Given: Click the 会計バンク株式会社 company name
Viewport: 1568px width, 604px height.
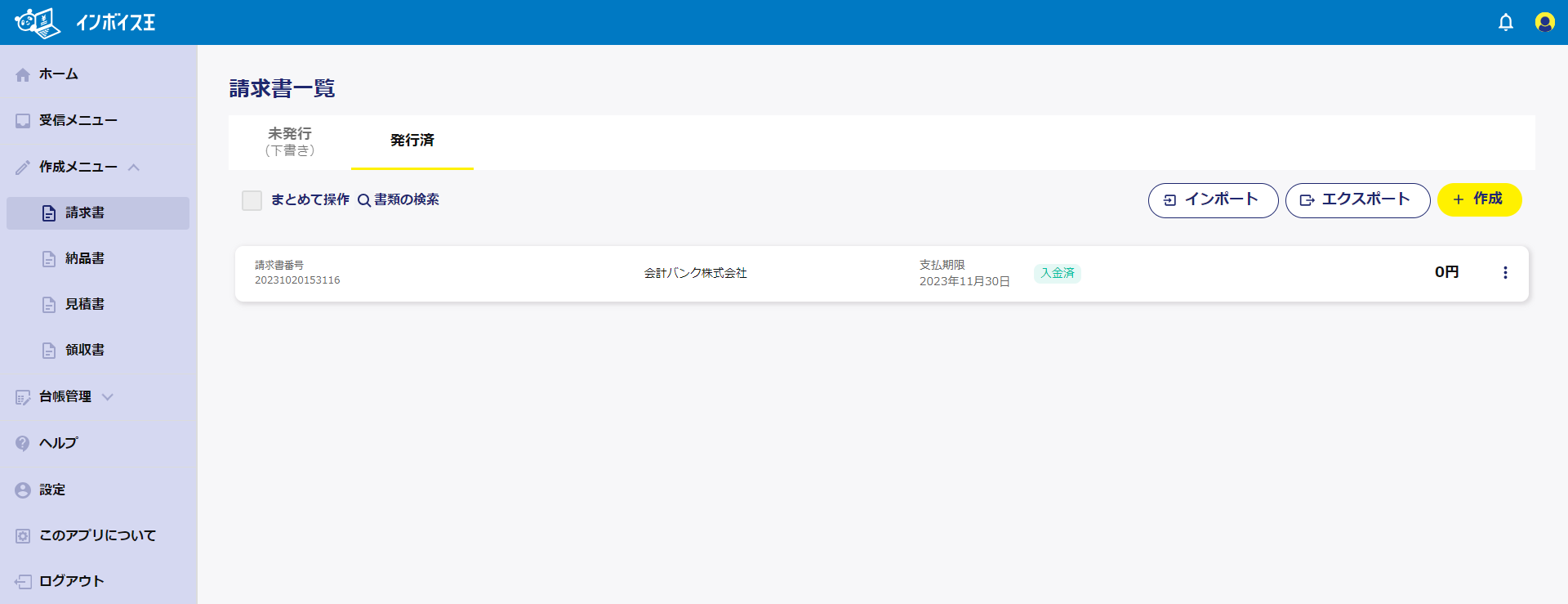Looking at the screenshot, I should click(x=696, y=273).
